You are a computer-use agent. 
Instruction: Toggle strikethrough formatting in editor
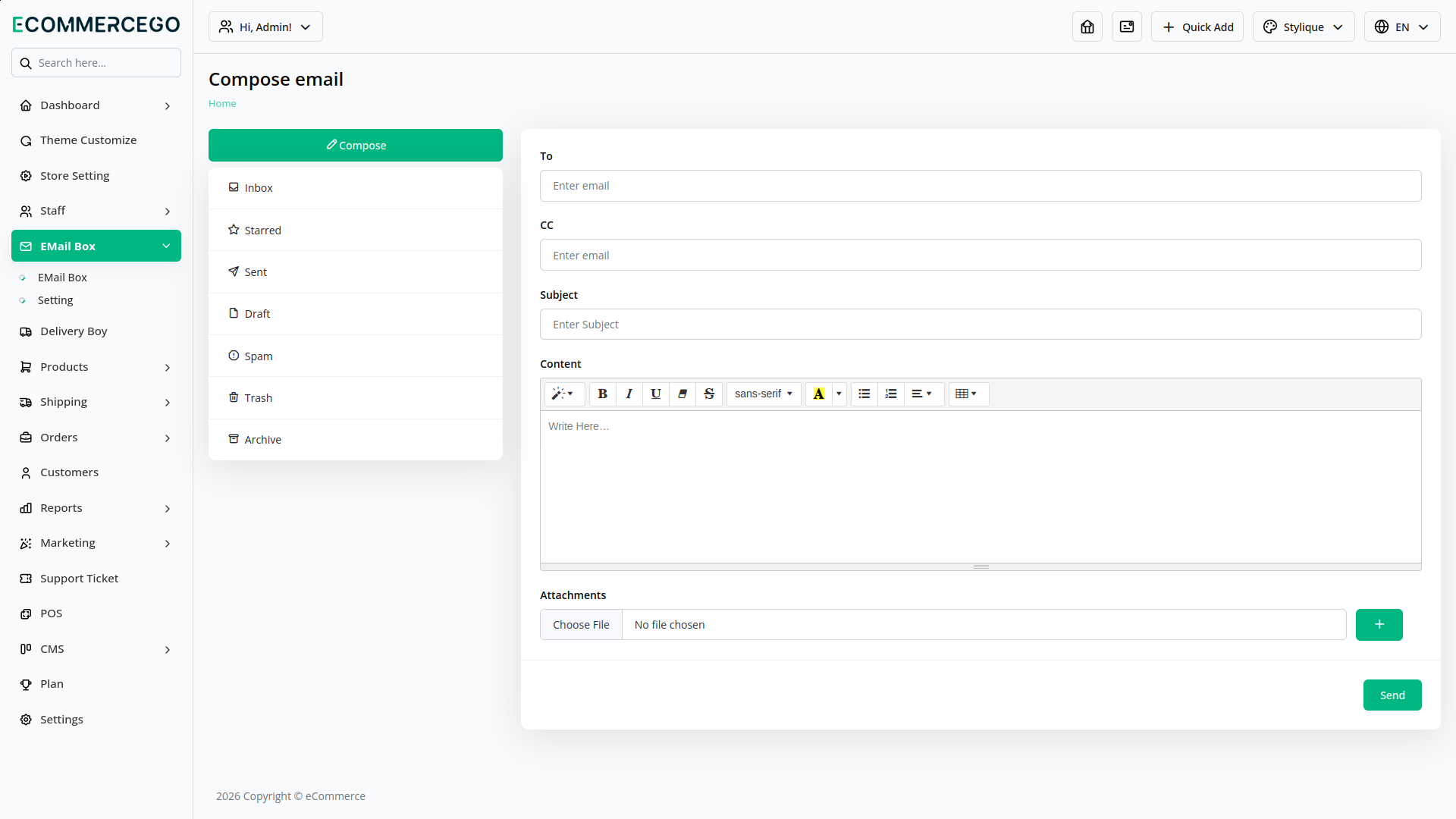pos(709,394)
